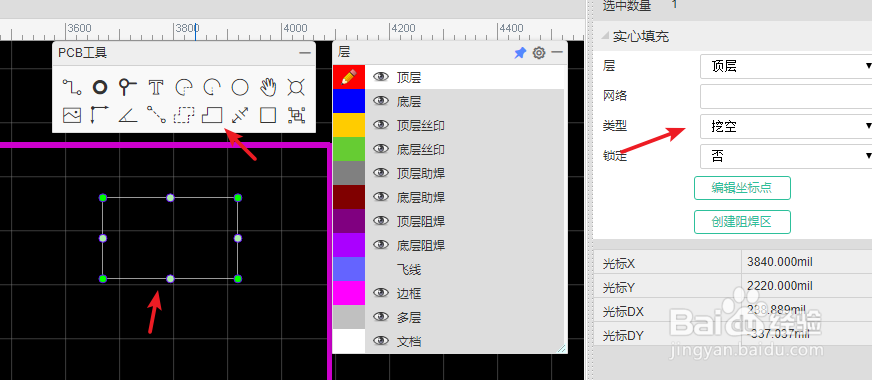Click the bottom-right corner handle of selected rectangle

tap(238, 278)
